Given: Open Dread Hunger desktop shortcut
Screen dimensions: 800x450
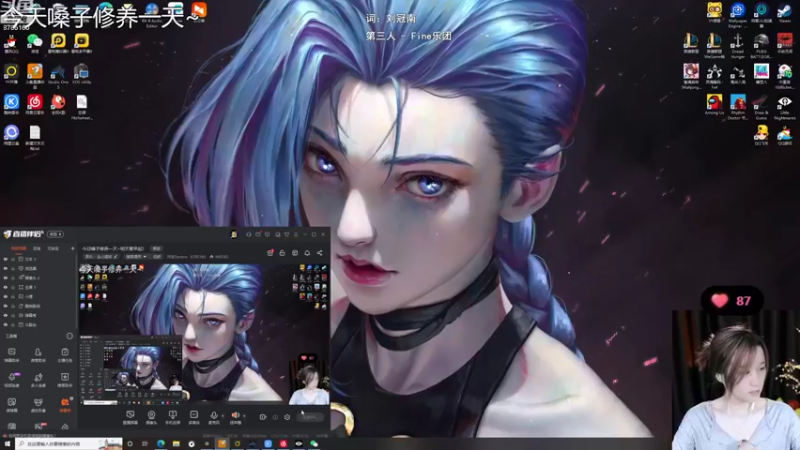Looking at the screenshot, I should 738,46.
